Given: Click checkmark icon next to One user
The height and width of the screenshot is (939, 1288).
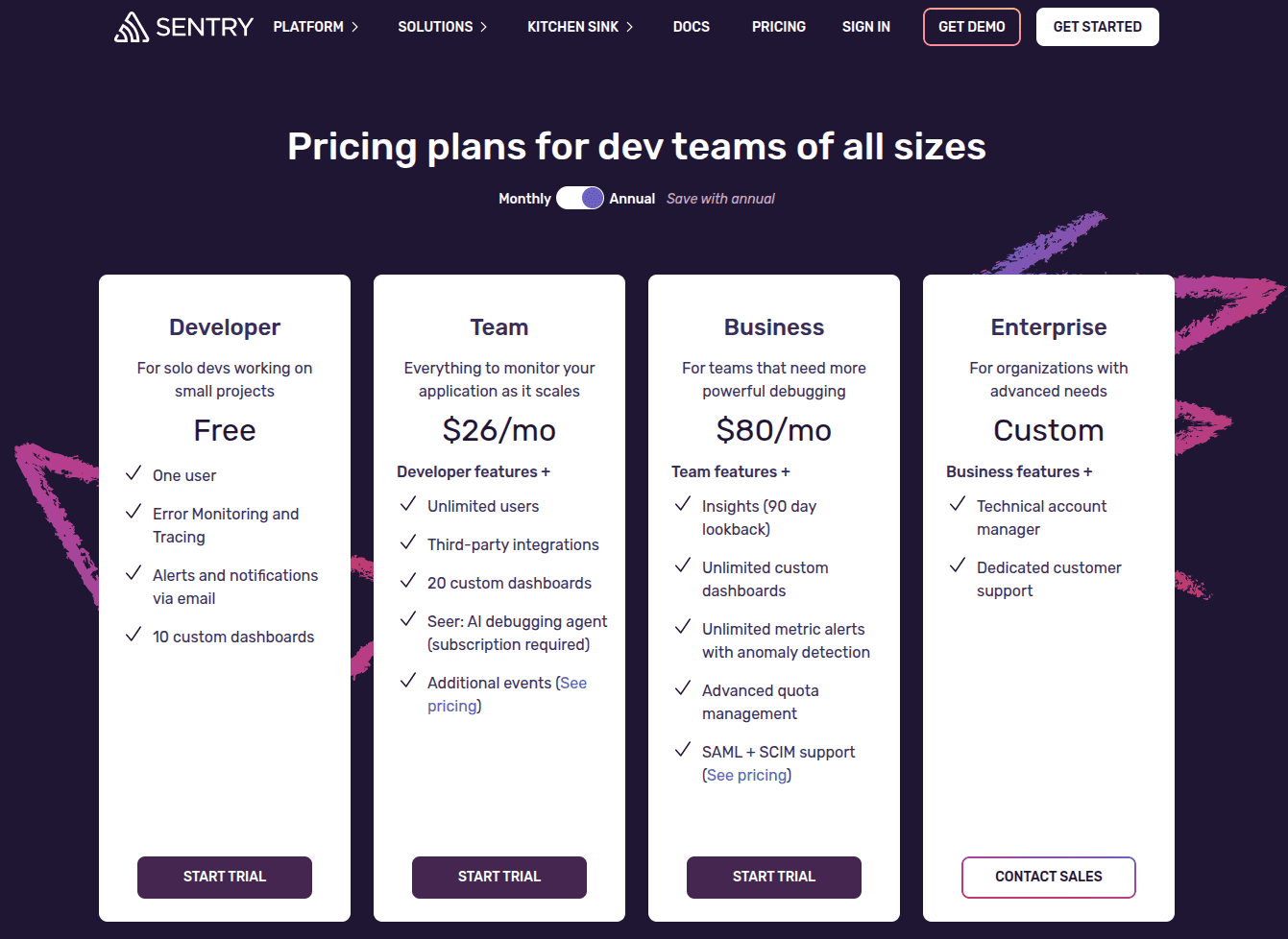Looking at the screenshot, I should (x=134, y=473).
